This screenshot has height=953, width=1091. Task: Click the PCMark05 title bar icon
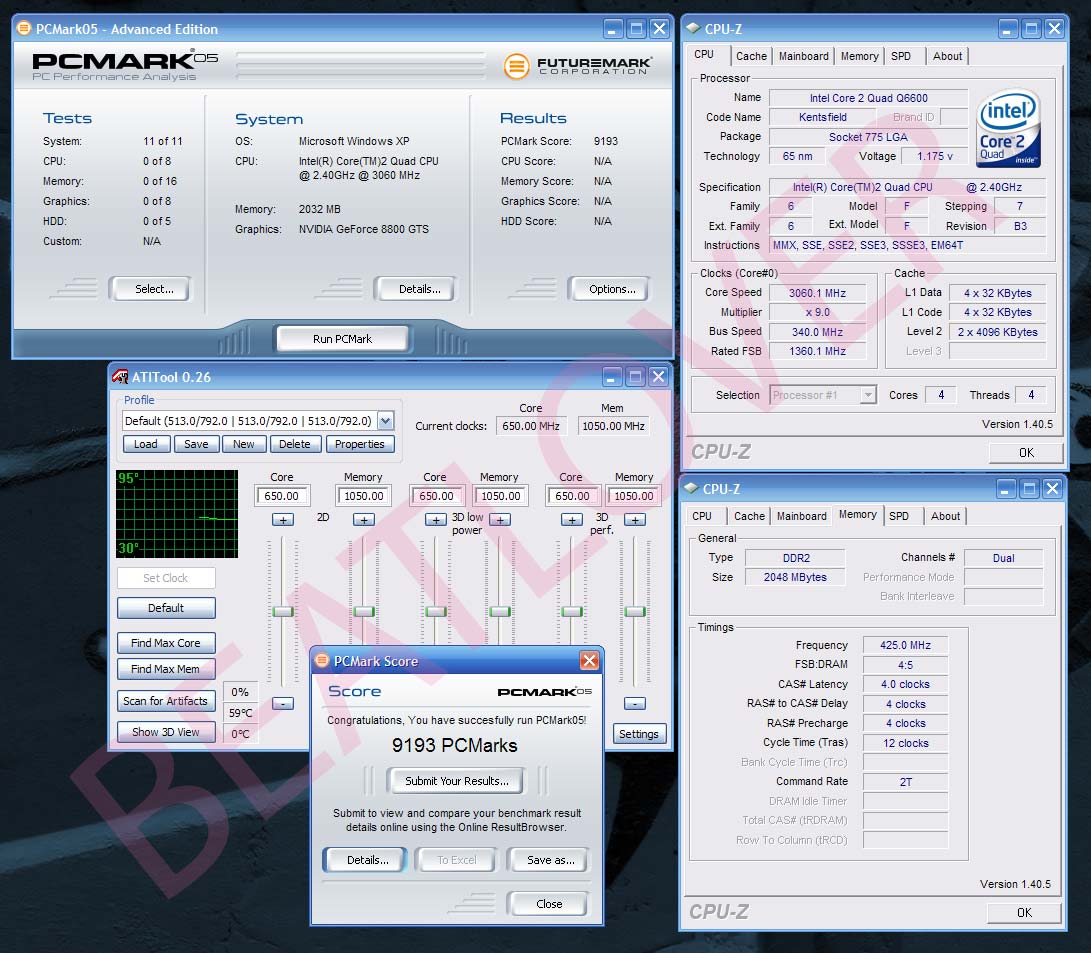[x=24, y=29]
